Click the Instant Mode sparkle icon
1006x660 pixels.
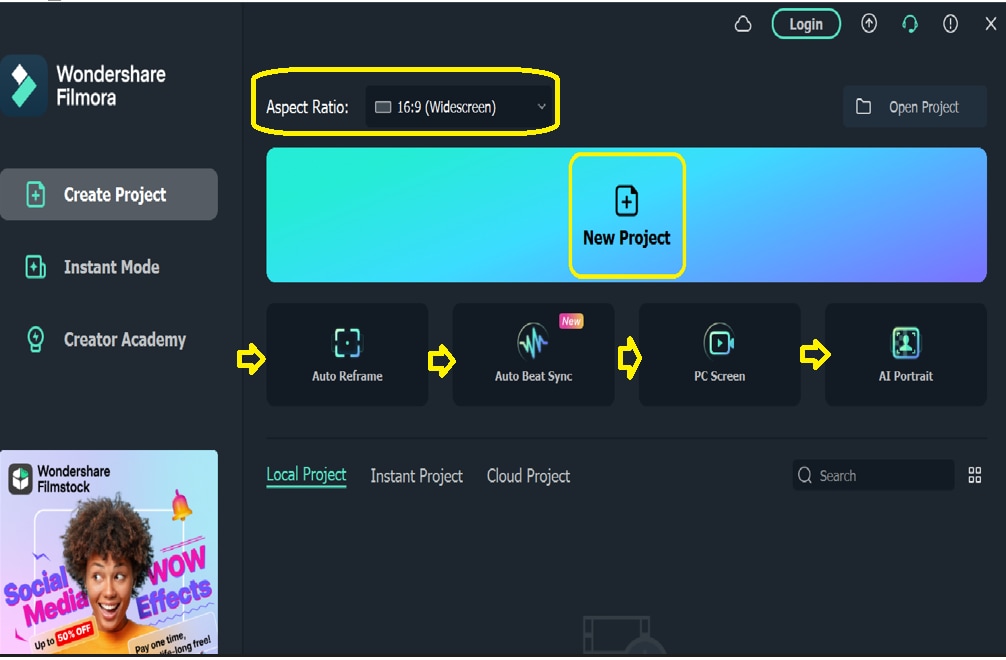pos(35,267)
